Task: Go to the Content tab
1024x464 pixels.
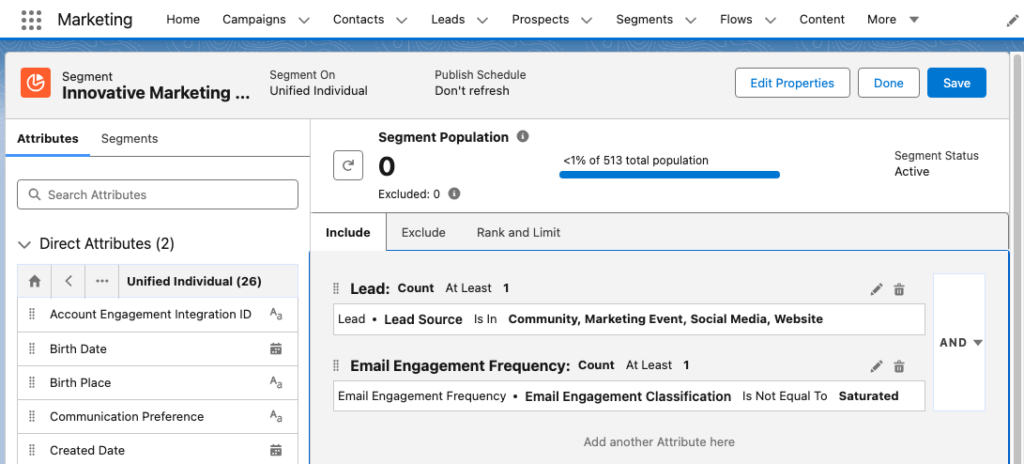Action: [x=822, y=20]
